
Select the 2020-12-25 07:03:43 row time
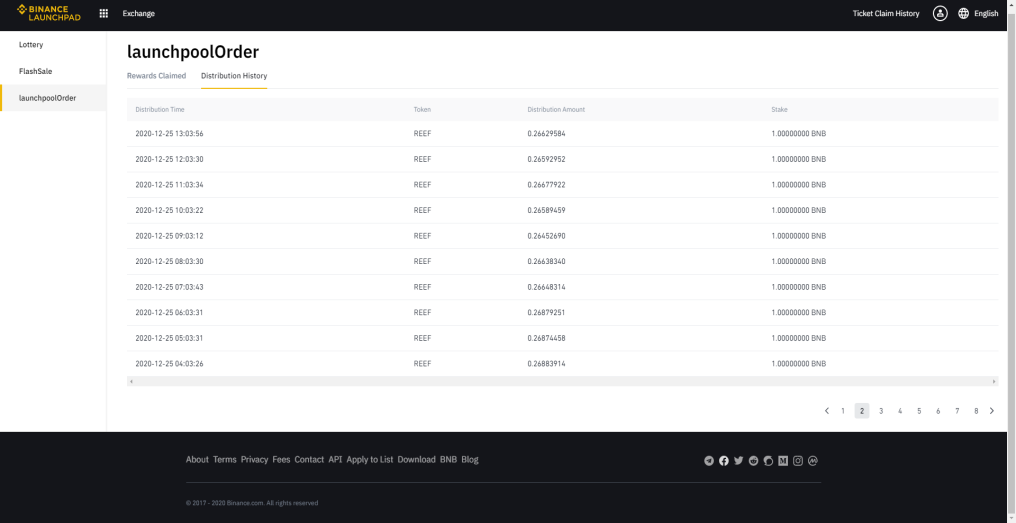170,287
